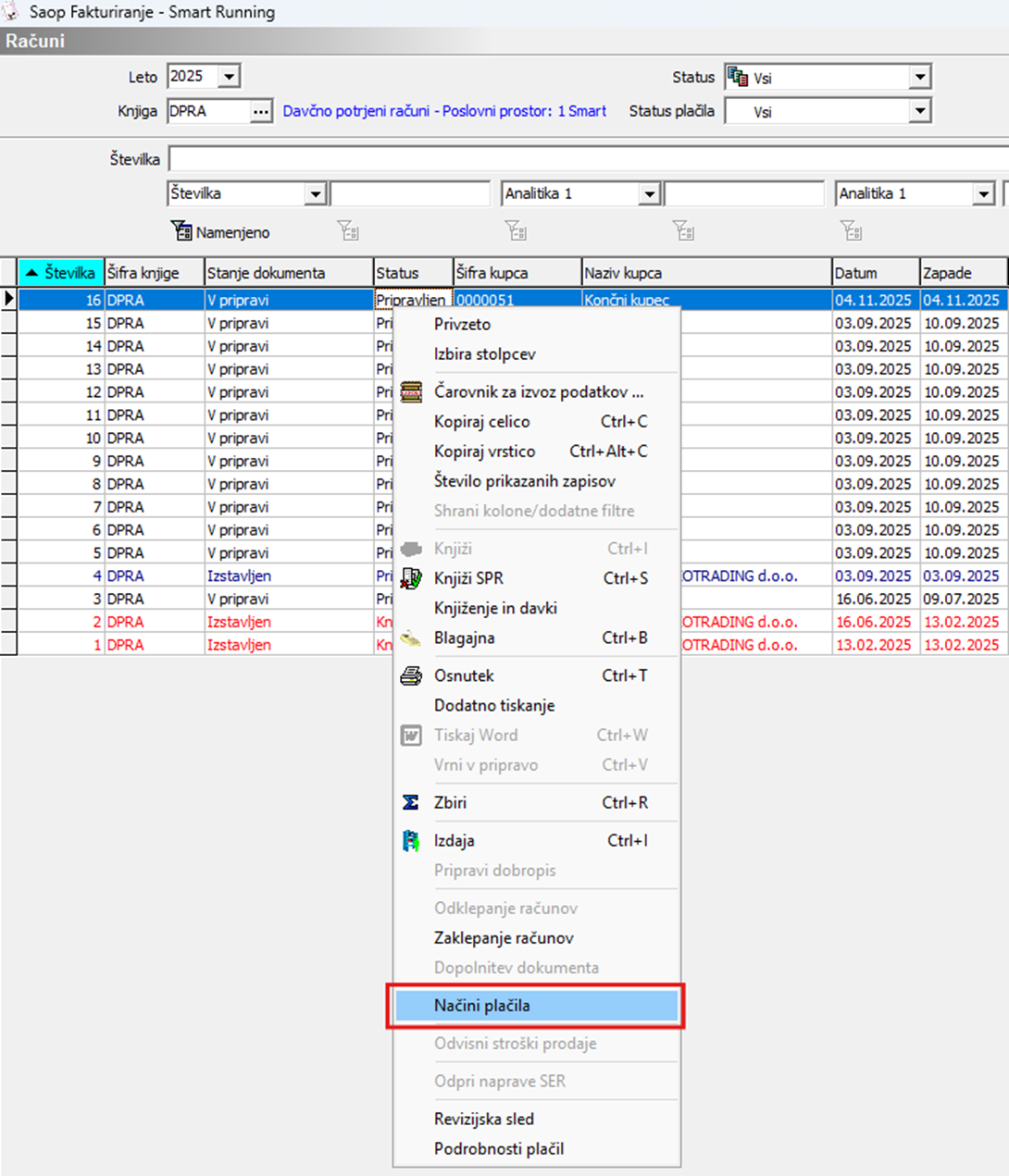This screenshot has height=1176, width=1009.
Task: Click the Izdaja icon
Action: 411,840
